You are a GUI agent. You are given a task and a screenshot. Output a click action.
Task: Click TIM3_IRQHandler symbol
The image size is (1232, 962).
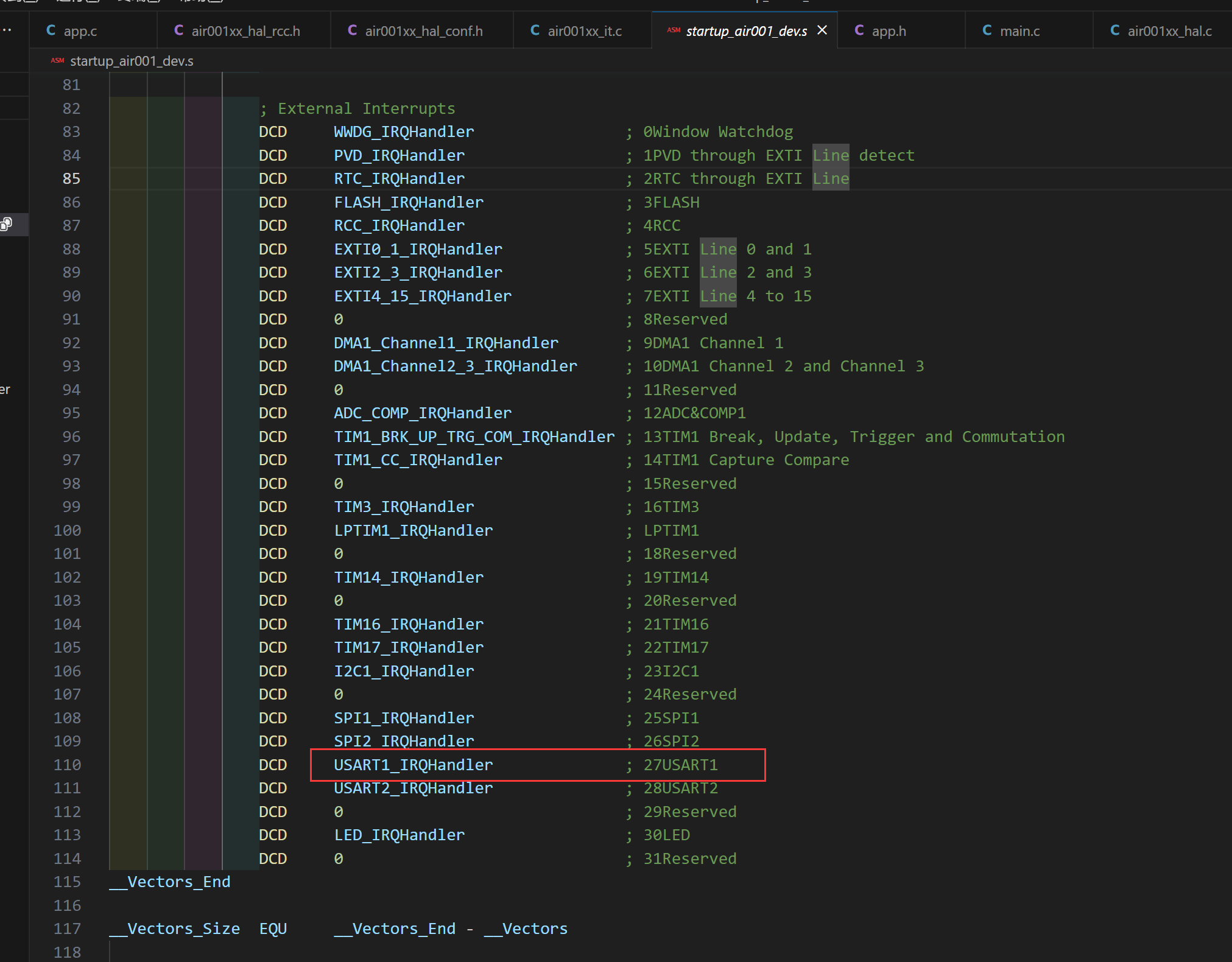[x=404, y=507]
